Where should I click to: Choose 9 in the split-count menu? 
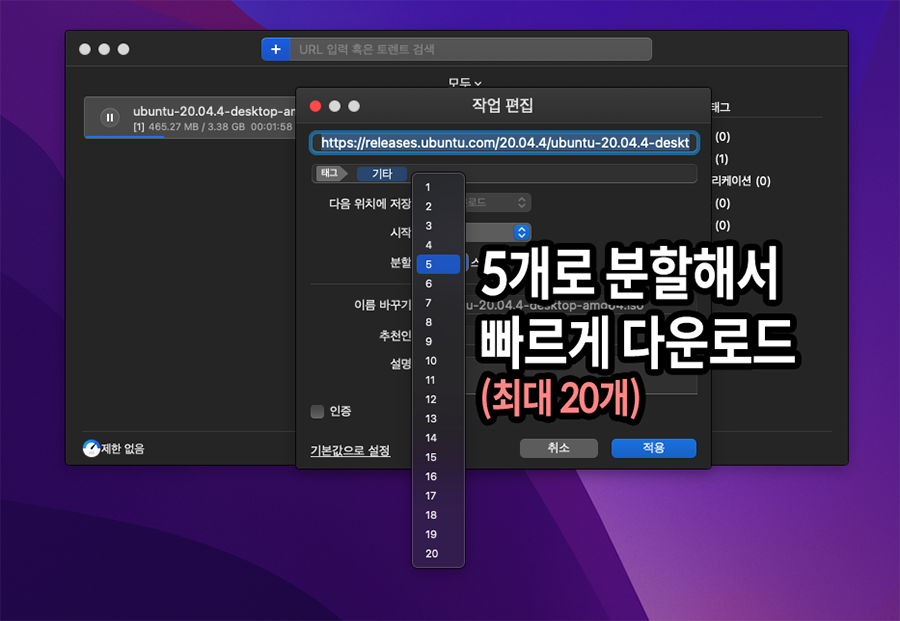click(439, 341)
